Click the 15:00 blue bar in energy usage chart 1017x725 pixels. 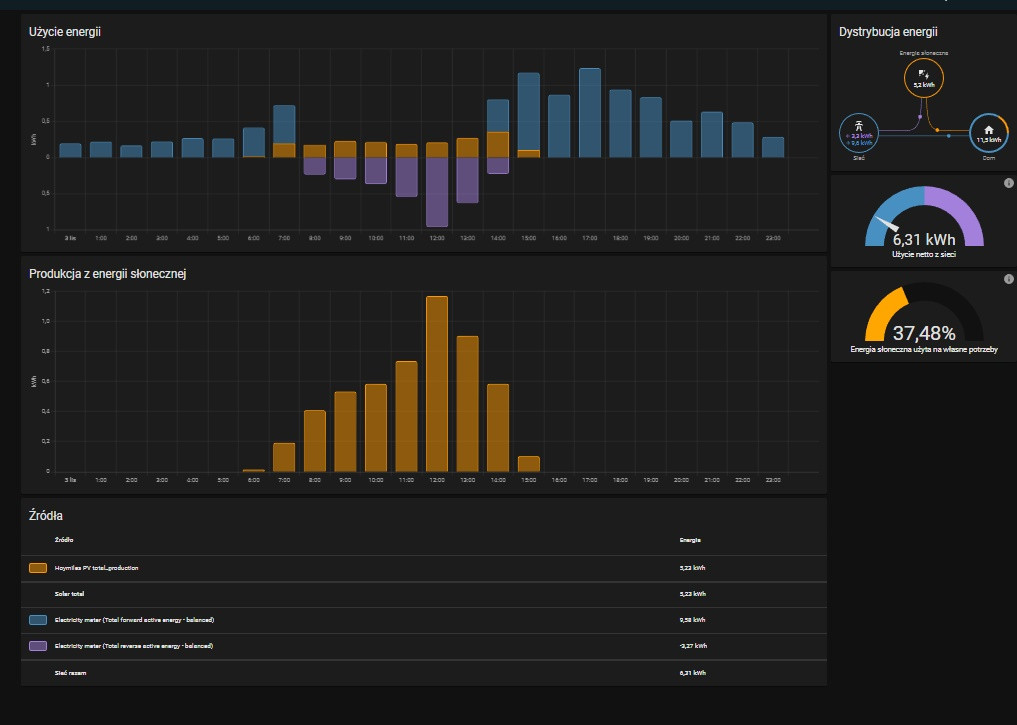click(529, 111)
